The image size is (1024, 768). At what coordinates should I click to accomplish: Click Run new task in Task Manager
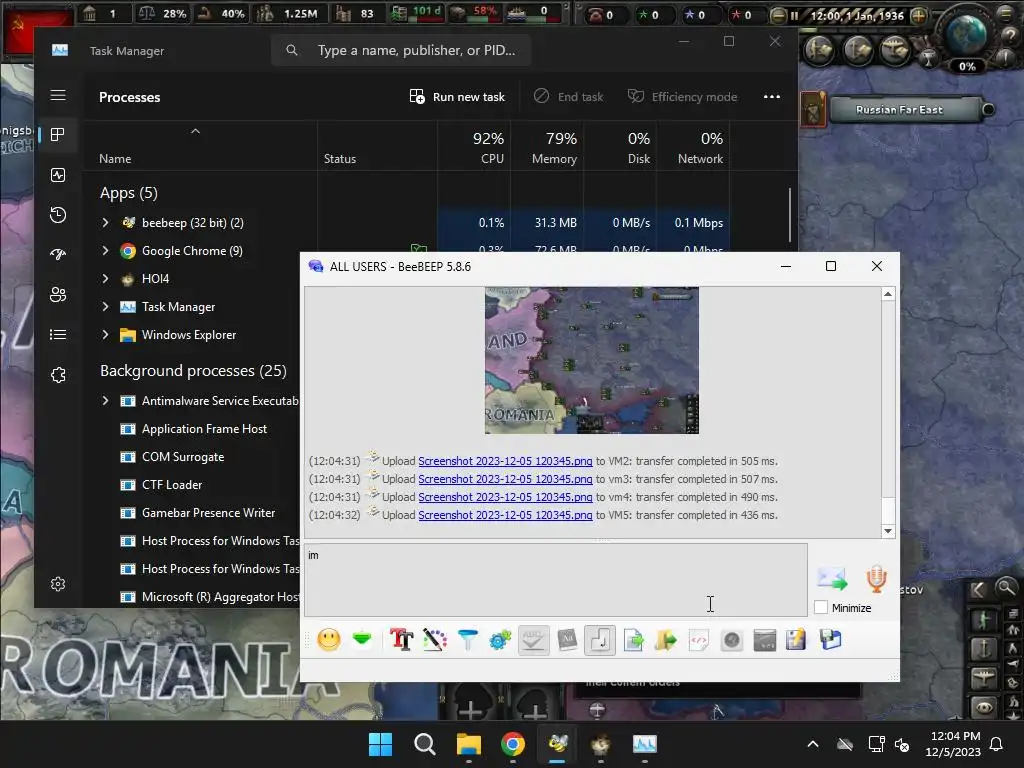tap(457, 97)
